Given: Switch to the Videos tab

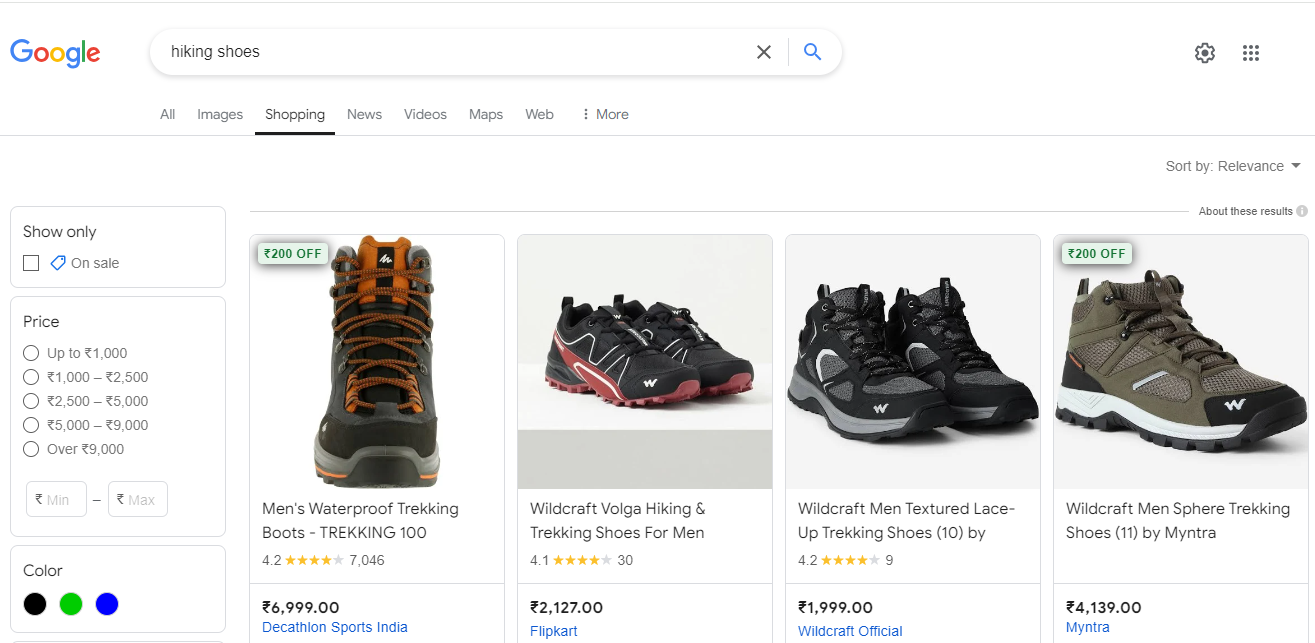Looking at the screenshot, I should click(x=425, y=114).
